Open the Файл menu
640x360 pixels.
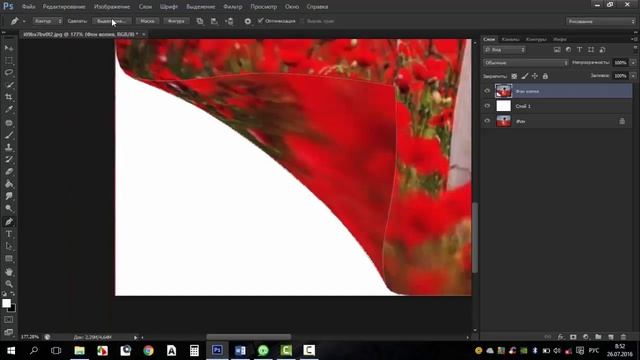click(x=28, y=7)
